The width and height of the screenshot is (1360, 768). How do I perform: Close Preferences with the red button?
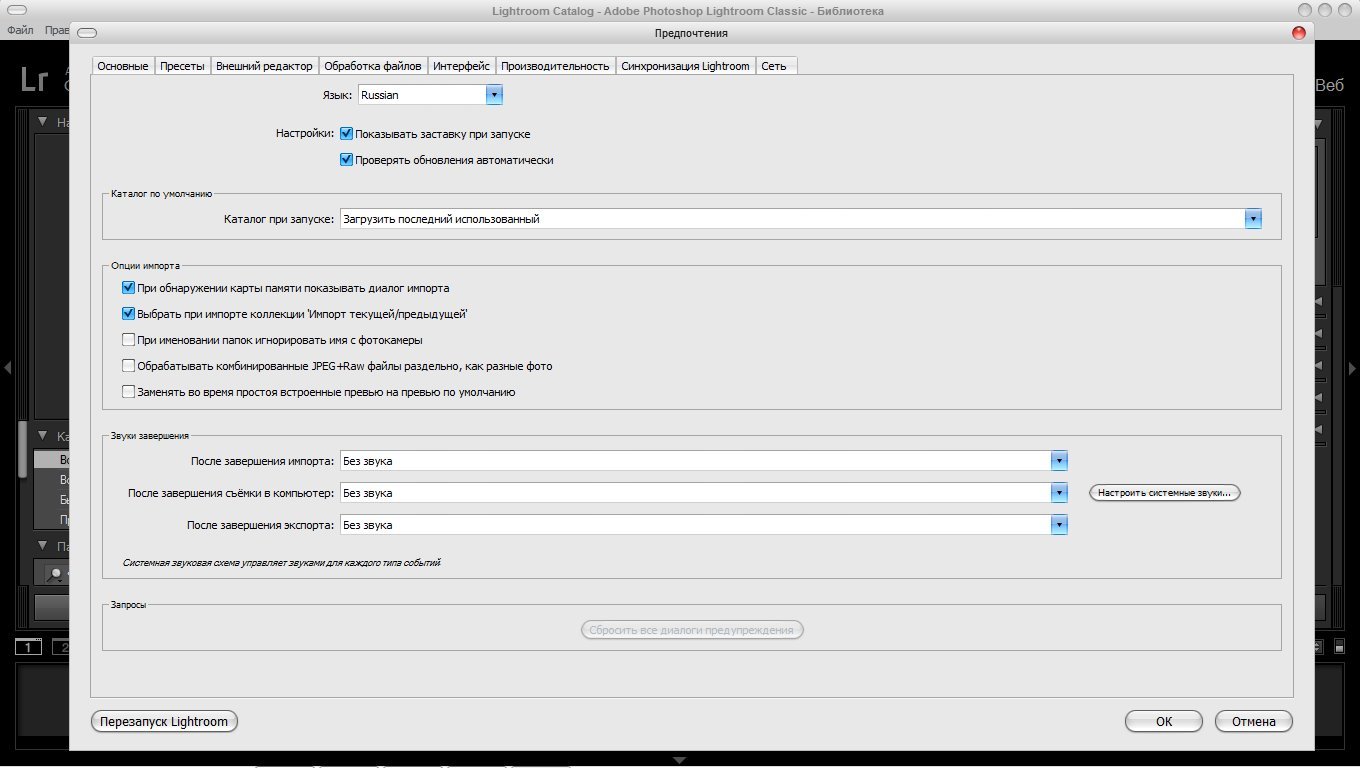click(x=1299, y=33)
